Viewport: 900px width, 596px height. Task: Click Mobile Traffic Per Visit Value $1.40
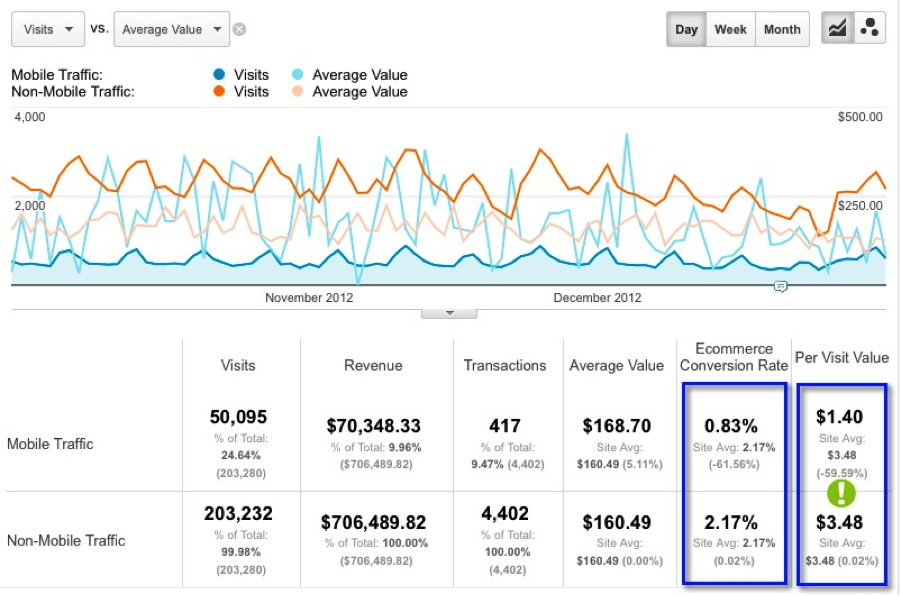[x=839, y=417]
